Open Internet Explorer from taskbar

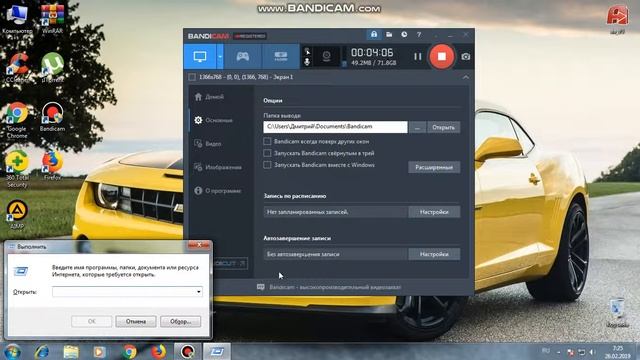42,351
